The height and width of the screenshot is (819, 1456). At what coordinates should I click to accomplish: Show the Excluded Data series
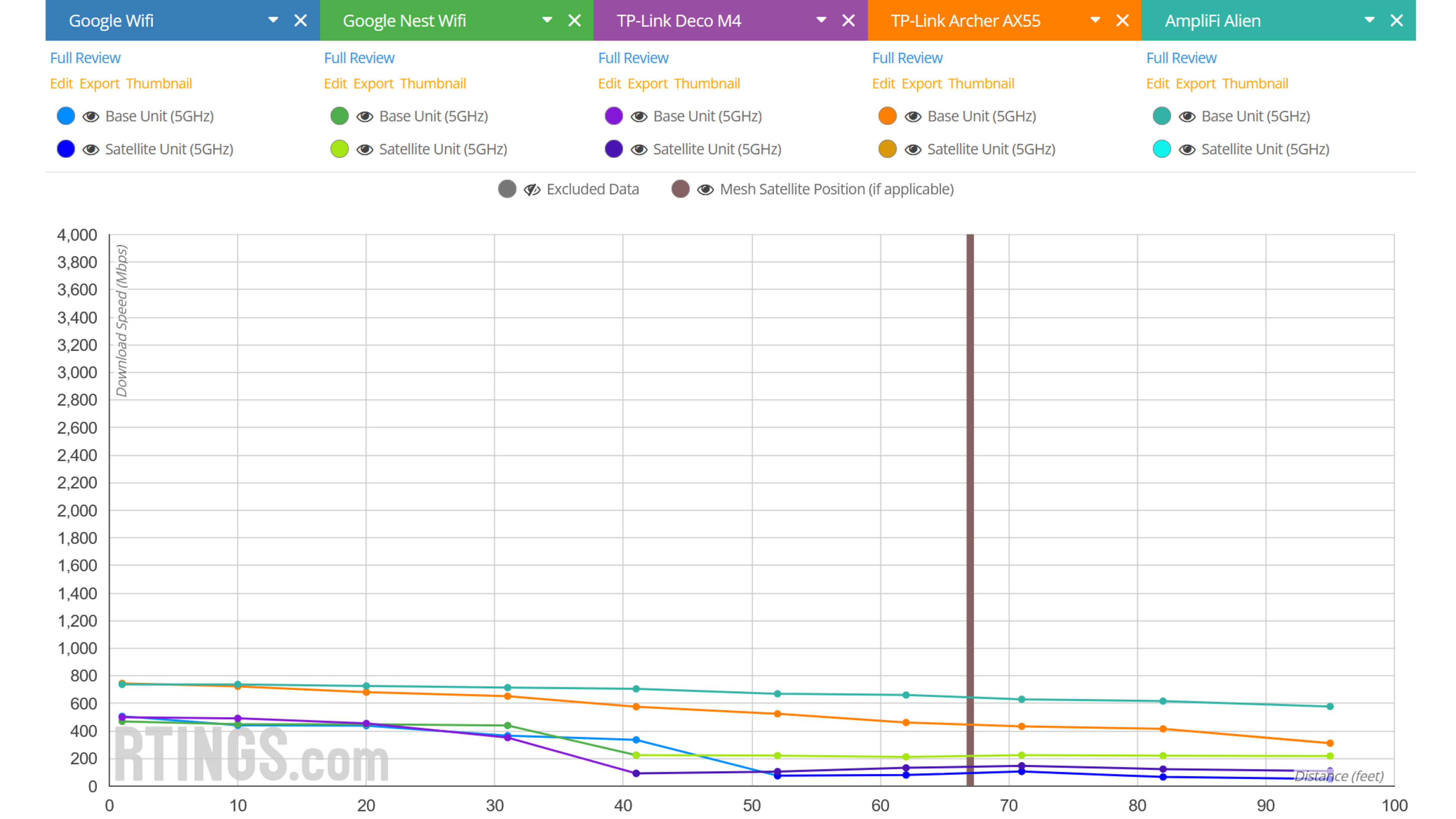tap(532, 189)
